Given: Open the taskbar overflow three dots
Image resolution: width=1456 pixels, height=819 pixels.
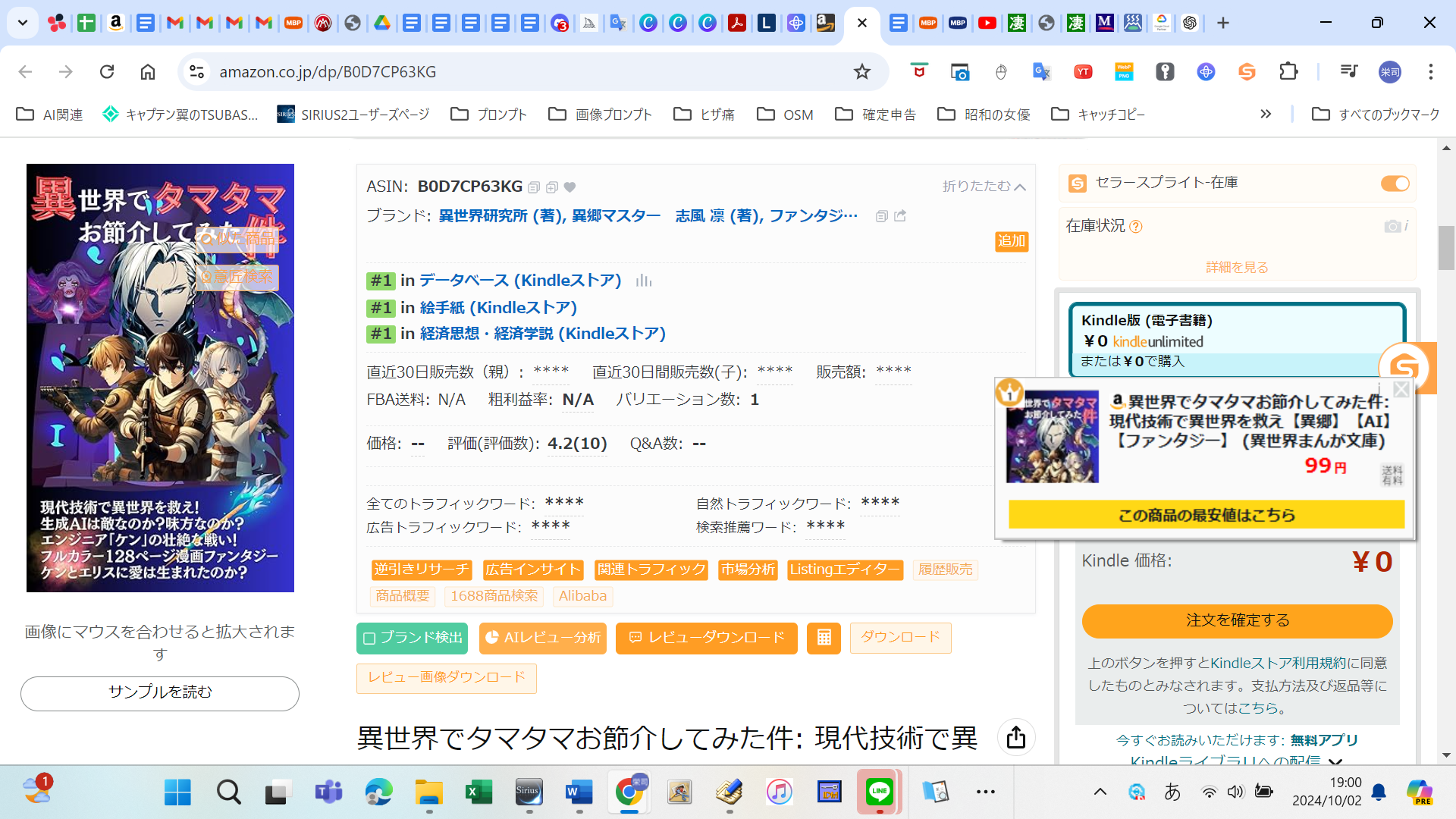Looking at the screenshot, I should point(986,792).
